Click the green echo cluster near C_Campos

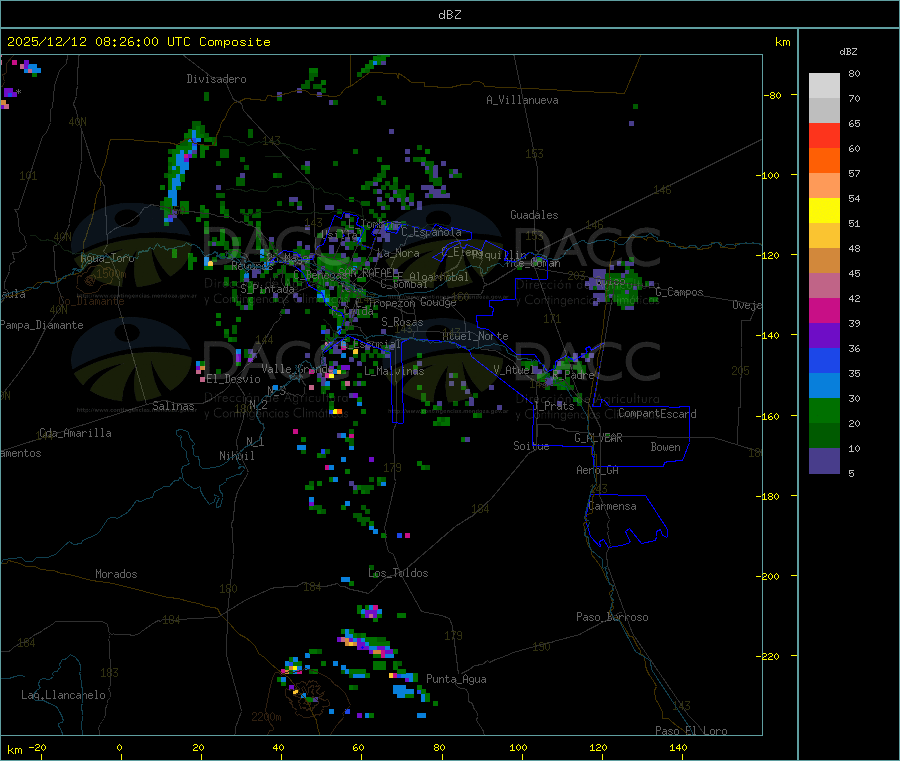(x=621, y=284)
